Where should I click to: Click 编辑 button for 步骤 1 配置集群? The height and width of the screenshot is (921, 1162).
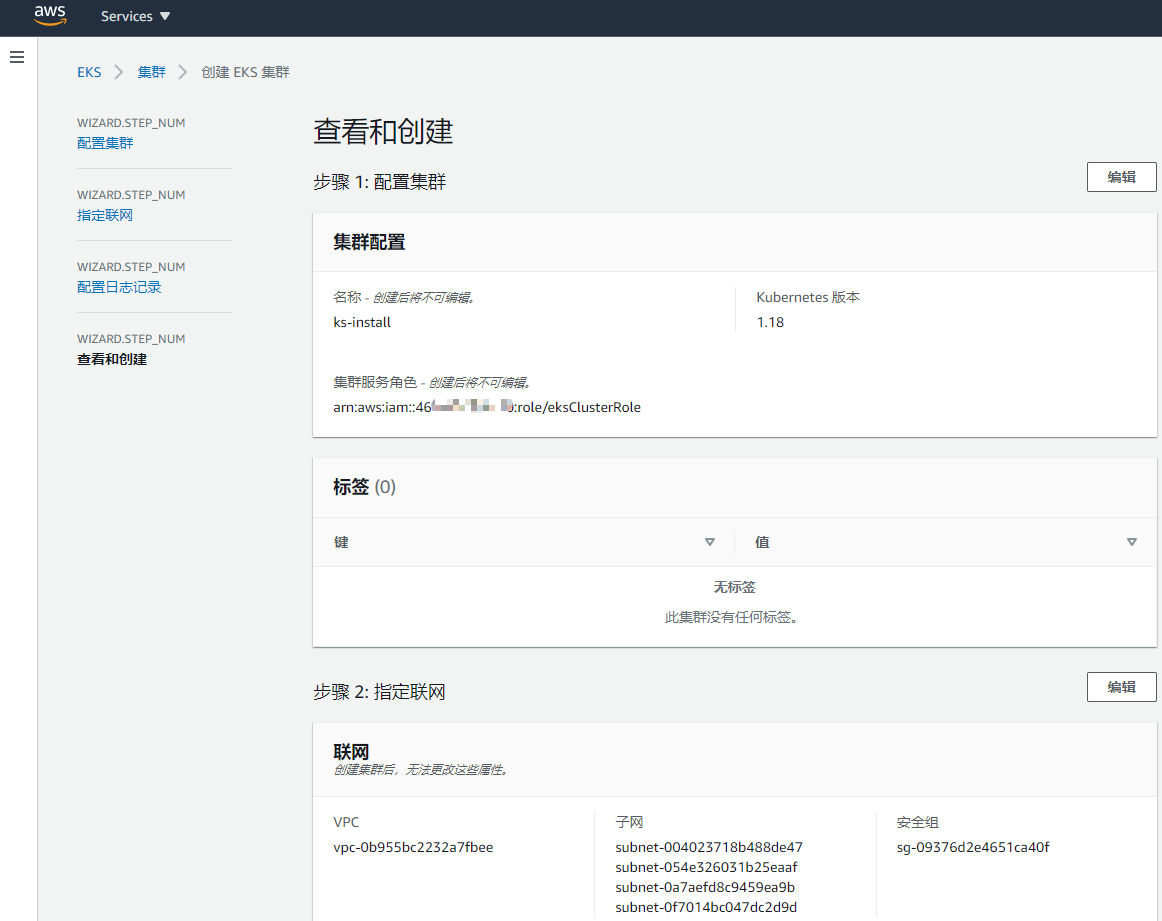[1121, 177]
